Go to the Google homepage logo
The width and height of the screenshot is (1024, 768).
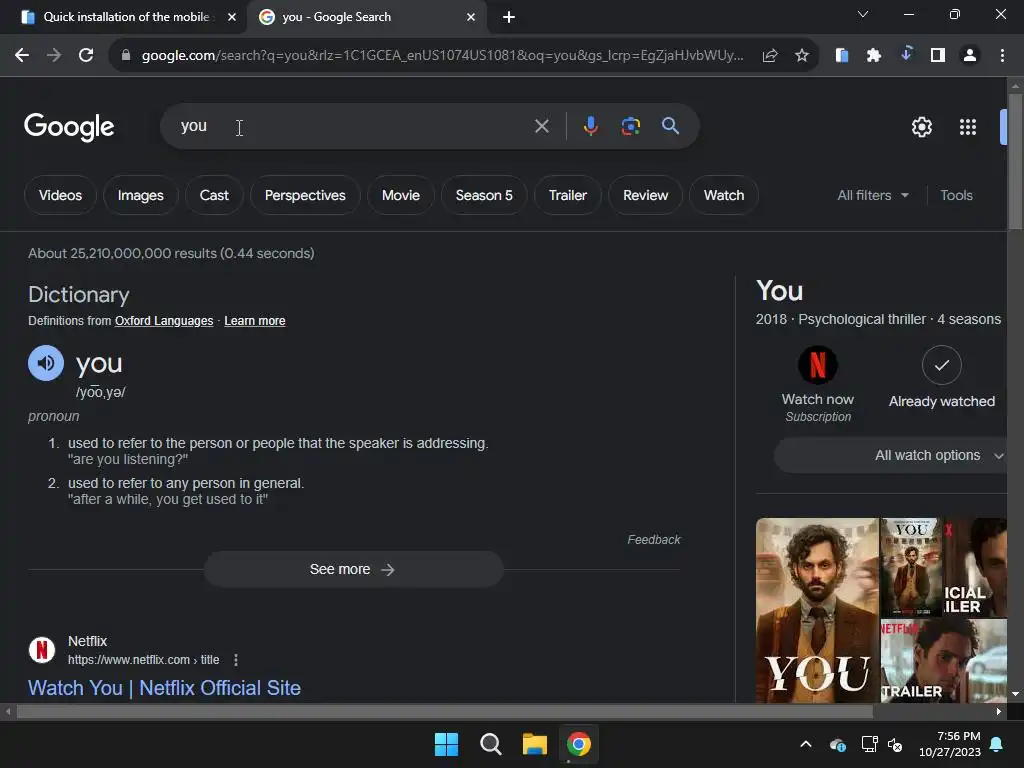coord(69,127)
